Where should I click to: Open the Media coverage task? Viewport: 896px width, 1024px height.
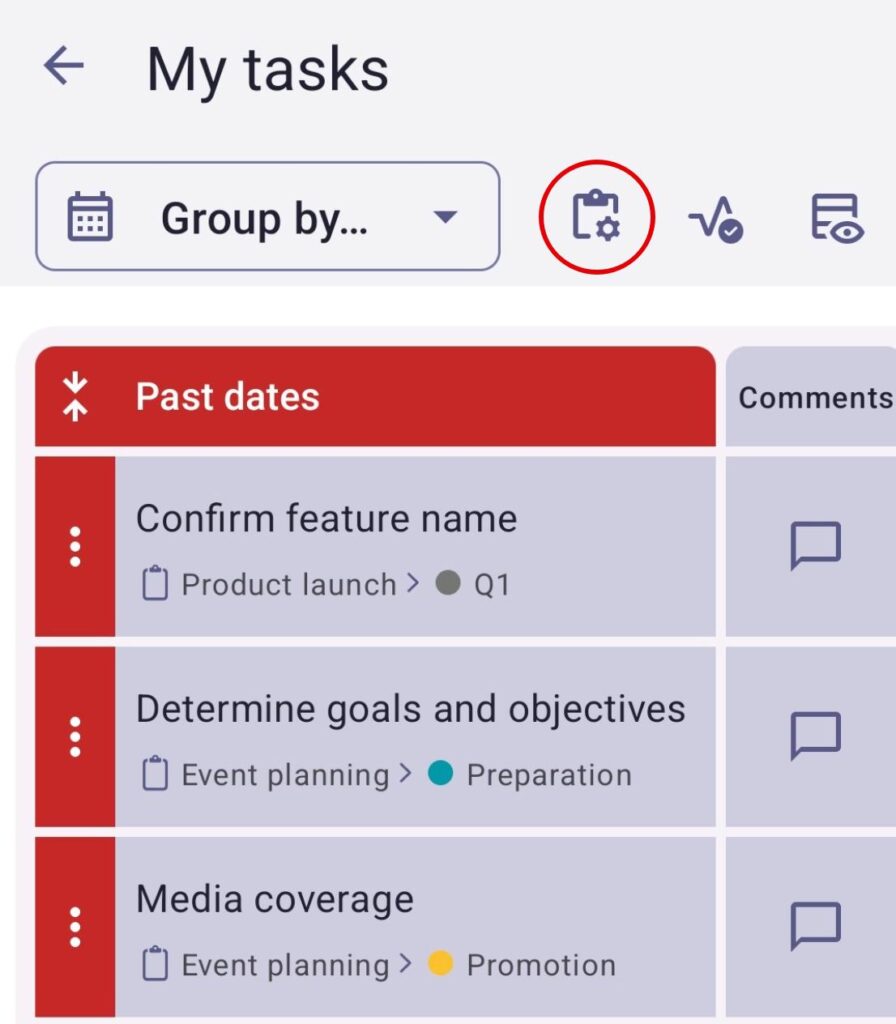coord(274,899)
